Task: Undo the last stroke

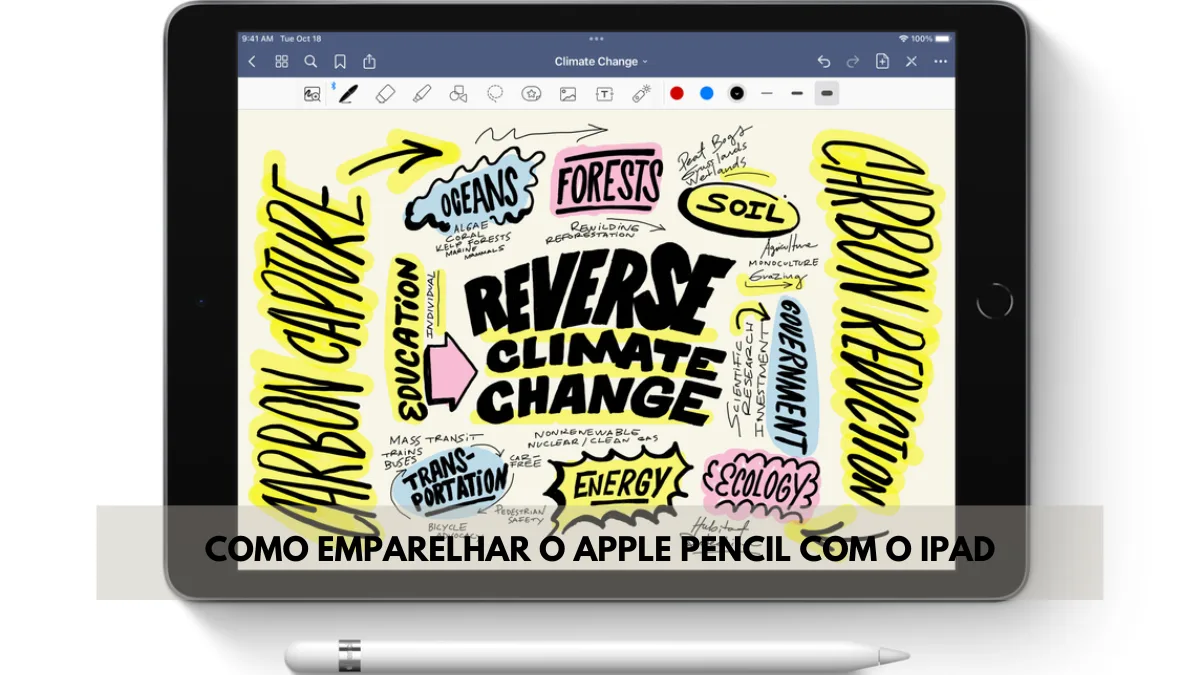Action: [823, 62]
